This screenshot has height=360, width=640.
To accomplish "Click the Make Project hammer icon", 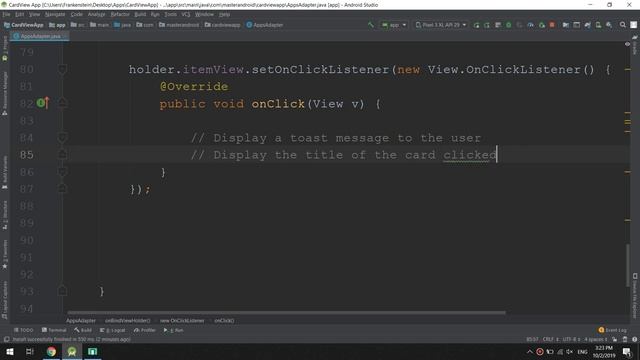I will 371,25.
